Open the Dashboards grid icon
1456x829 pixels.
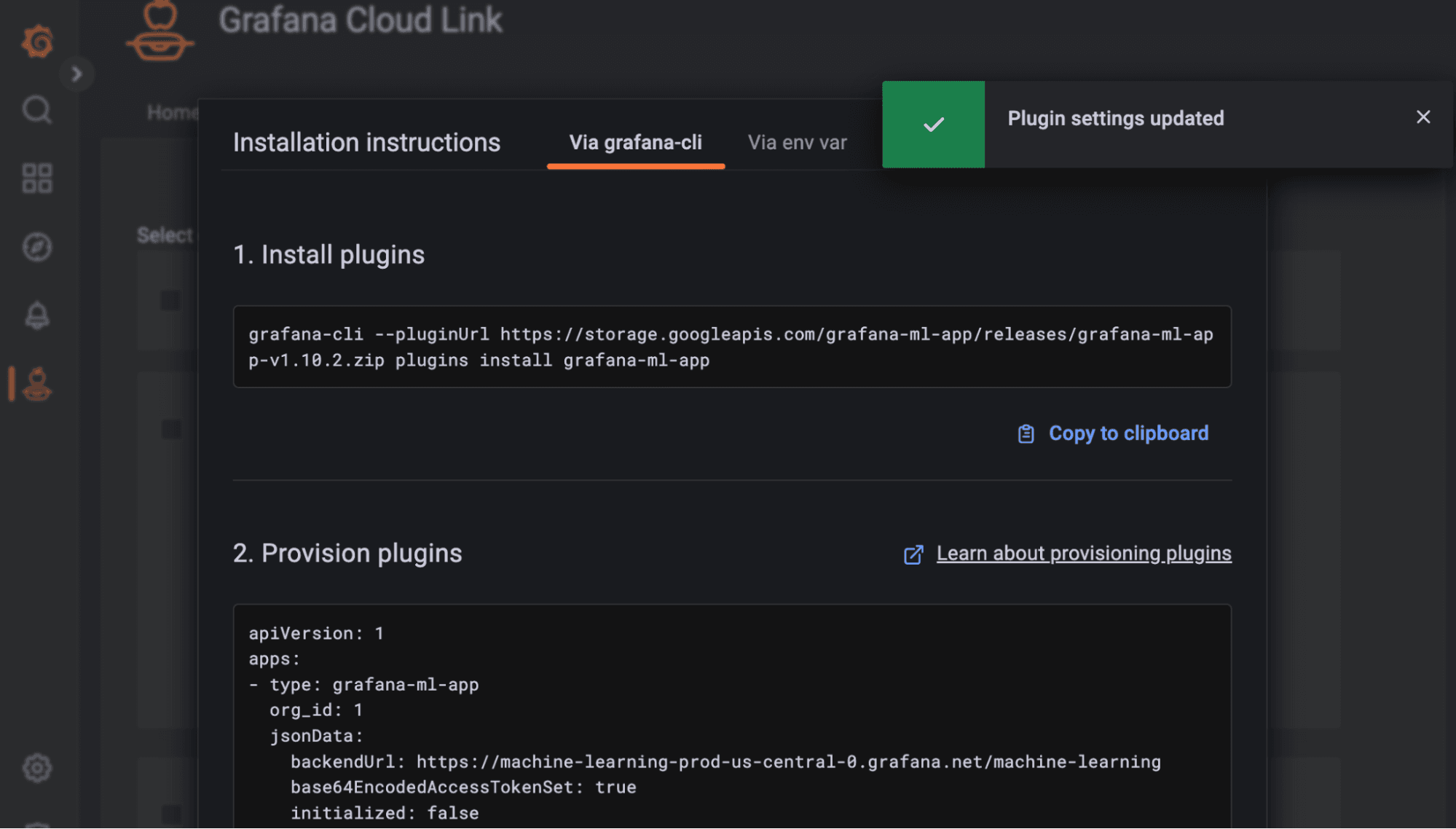pos(37,178)
